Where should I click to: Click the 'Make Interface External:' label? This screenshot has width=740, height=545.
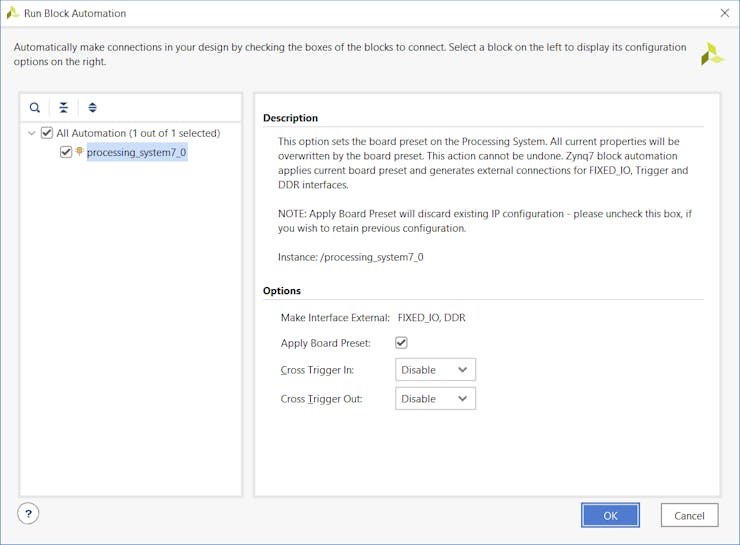[335, 318]
